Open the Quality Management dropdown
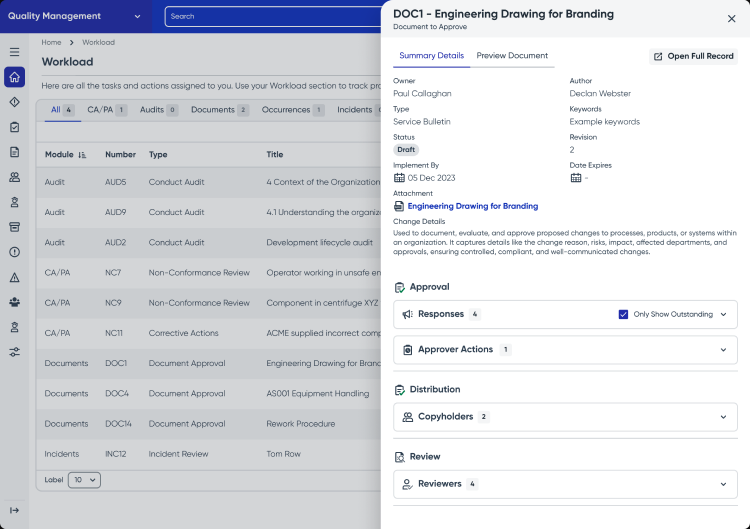Image resolution: width=750 pixels, height=529 pixels. coord(75,16)
